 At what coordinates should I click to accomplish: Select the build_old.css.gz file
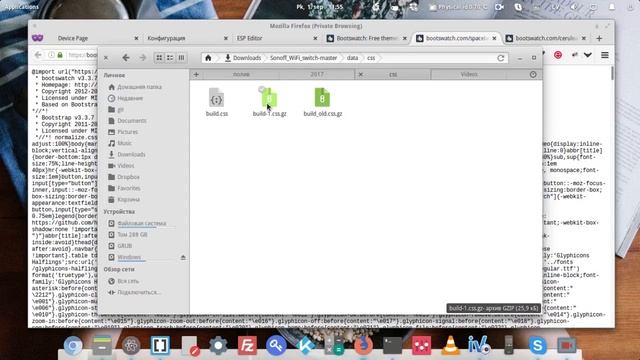click(x=322, y=102)
